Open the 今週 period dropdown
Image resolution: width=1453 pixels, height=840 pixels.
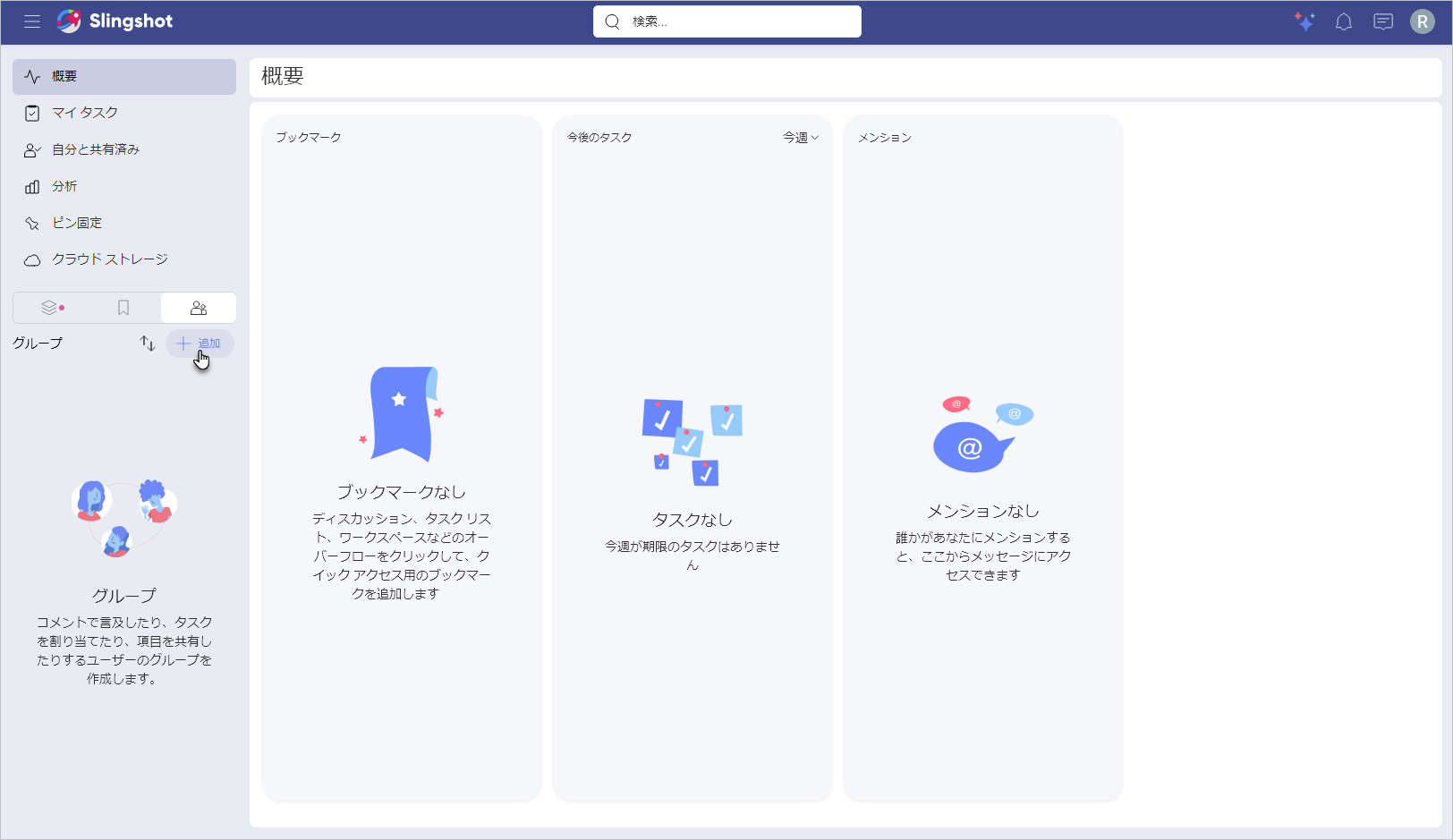click(801, 138)
